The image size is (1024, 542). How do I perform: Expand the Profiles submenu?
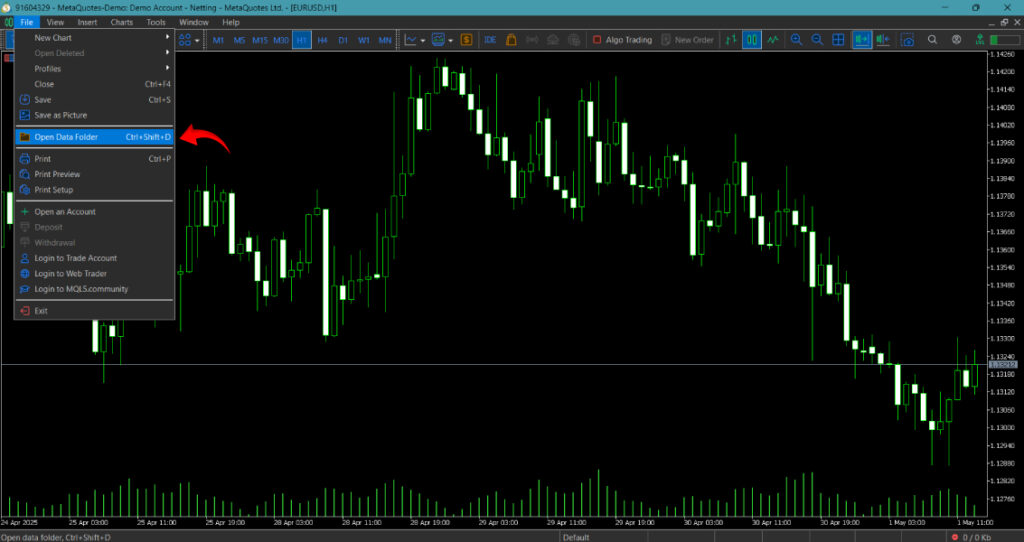point(95,69)
